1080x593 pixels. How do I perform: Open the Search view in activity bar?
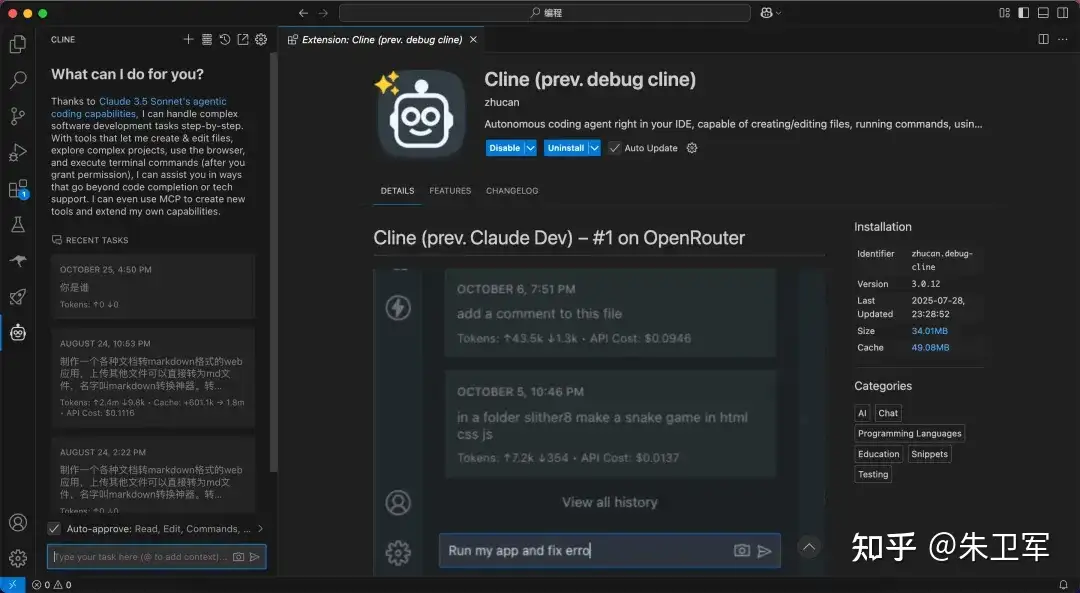coord(18,80)
